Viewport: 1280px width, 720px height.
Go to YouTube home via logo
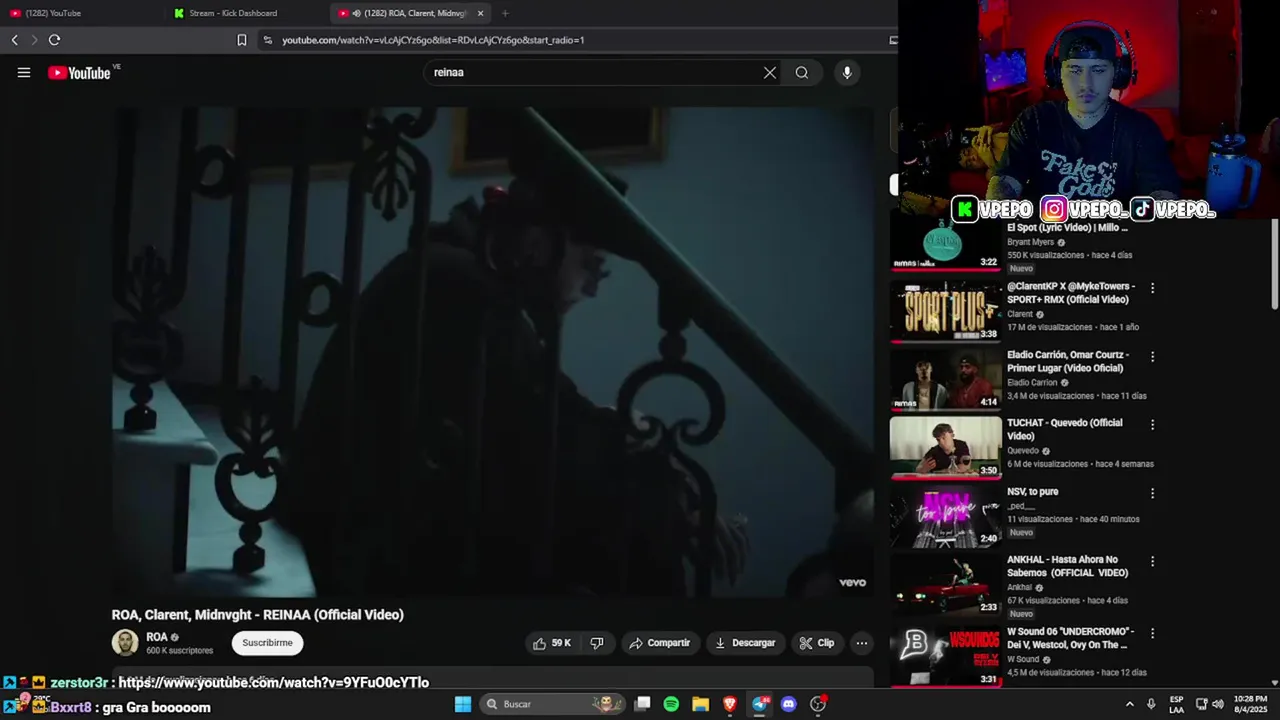pyautogui.click(x=79, y=72)
